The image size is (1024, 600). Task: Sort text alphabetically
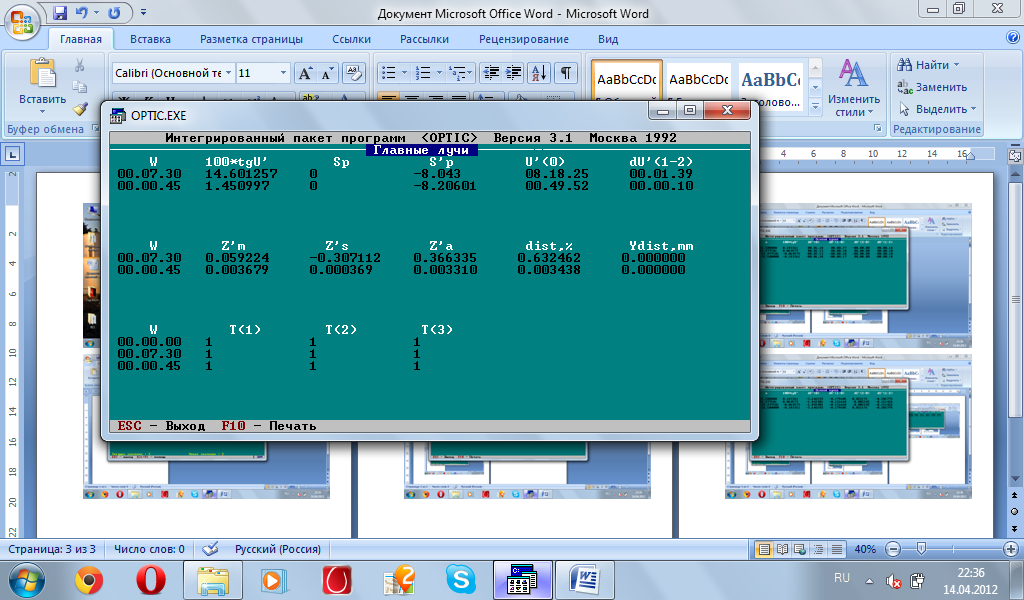[x=539, y=73]
